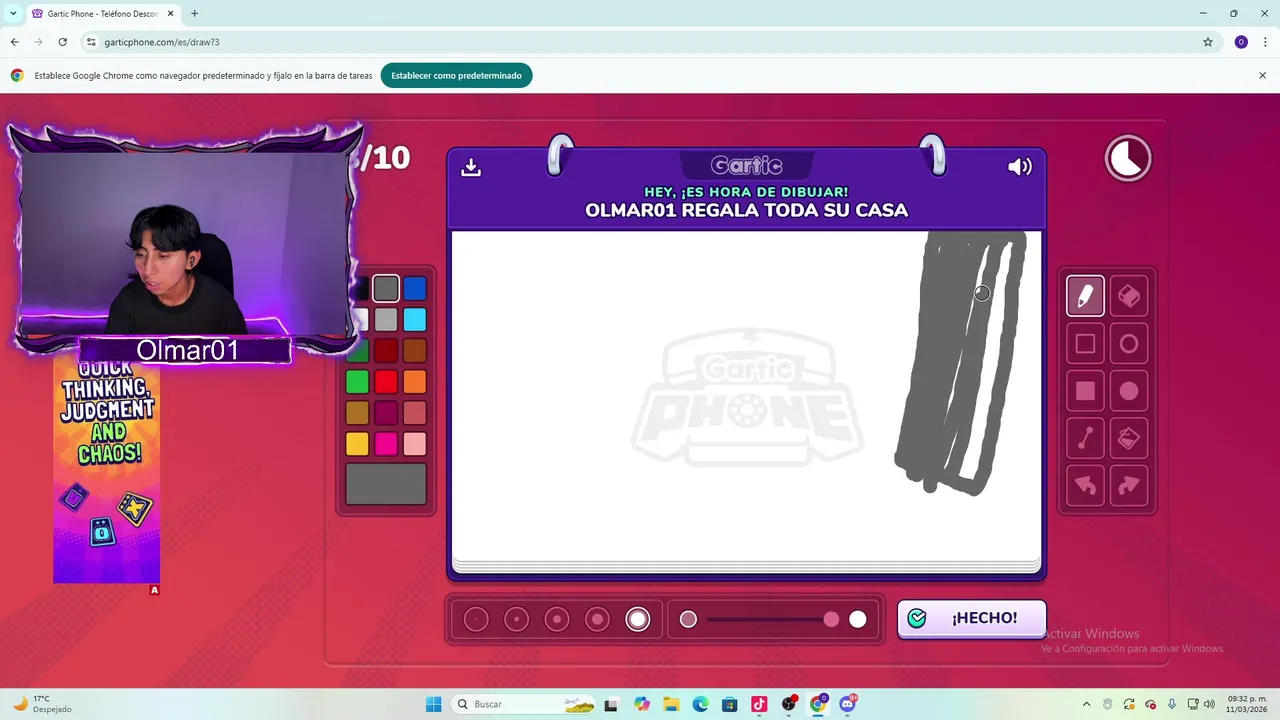Choose the second smallest brush size
1280x720 pixels.
(516, 620)
